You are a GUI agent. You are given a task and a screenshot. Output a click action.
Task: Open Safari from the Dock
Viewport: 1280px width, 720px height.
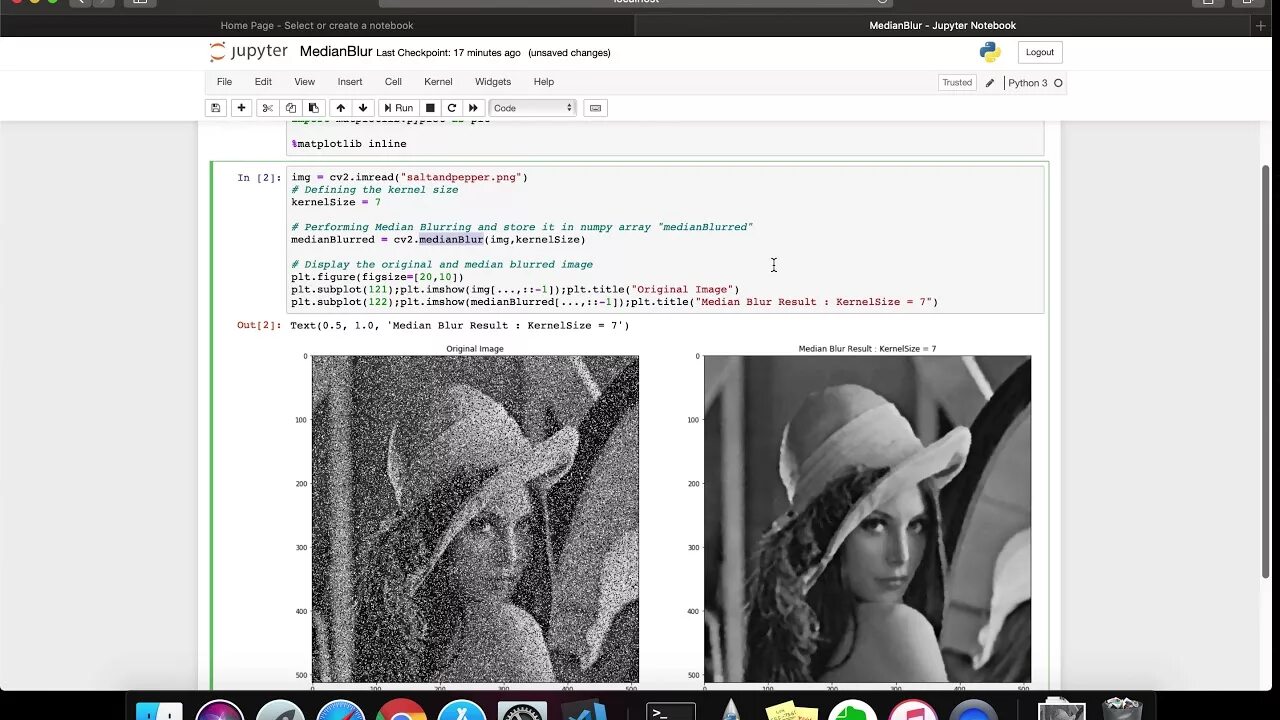click(341, 710)
